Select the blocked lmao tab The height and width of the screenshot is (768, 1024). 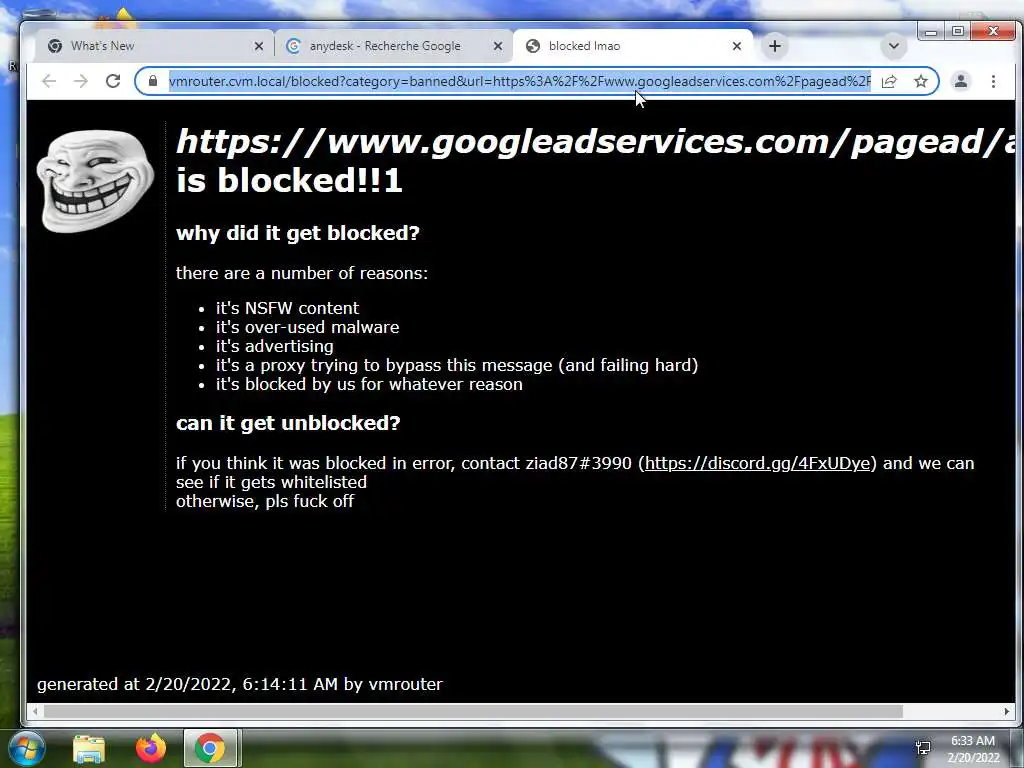[x=632, y=46]
